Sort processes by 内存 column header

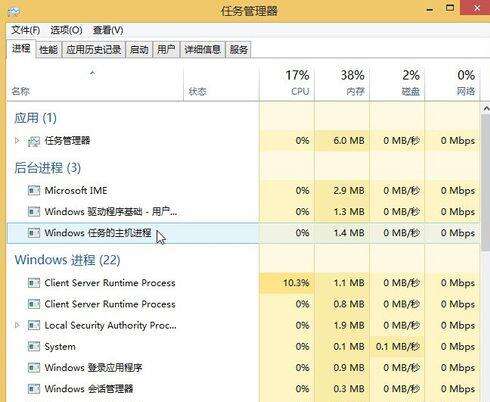pyautogui.click(x=342, y=83)
